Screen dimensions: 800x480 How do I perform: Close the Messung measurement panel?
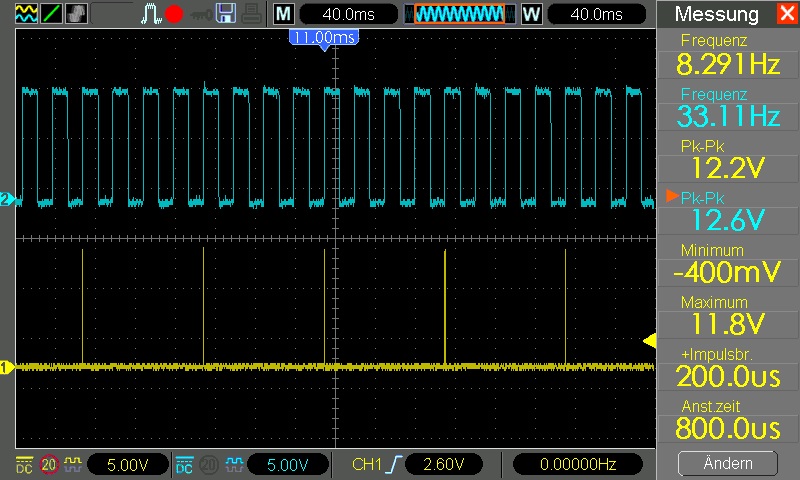coord(787,13)
